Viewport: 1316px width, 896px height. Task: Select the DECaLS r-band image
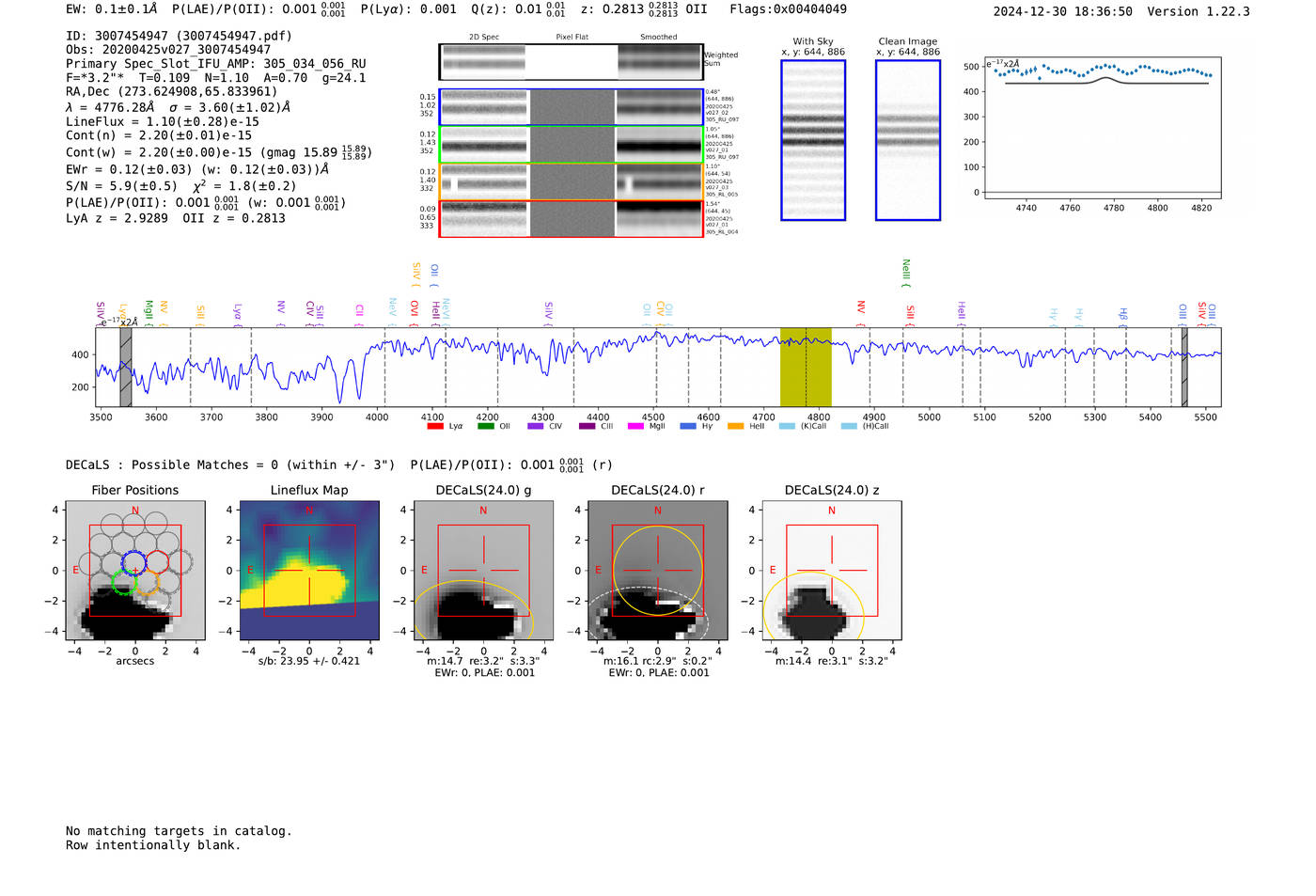pos(657,571)
